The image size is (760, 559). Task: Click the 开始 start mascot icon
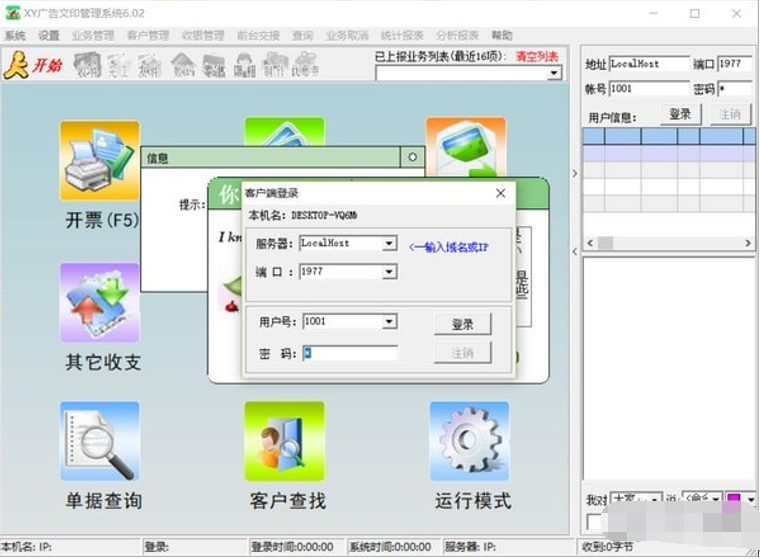pos(16,65)
